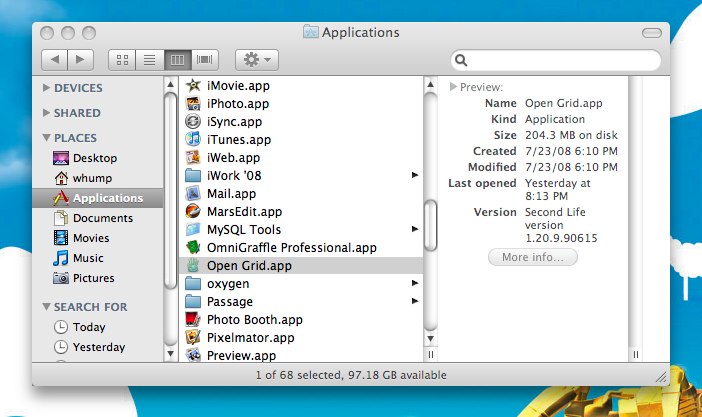
Task: Click the Preview.app icon
Action: 193,355
